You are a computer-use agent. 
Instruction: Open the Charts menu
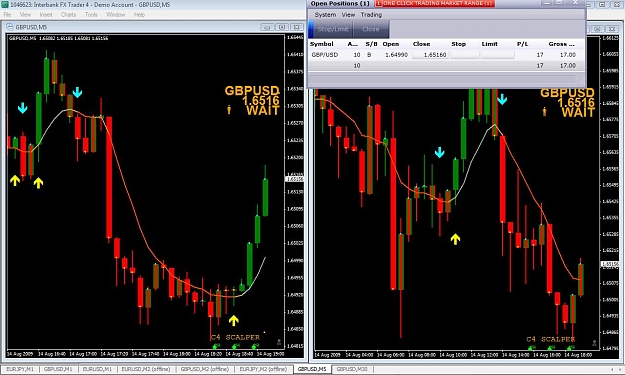[x=68, y=15]
